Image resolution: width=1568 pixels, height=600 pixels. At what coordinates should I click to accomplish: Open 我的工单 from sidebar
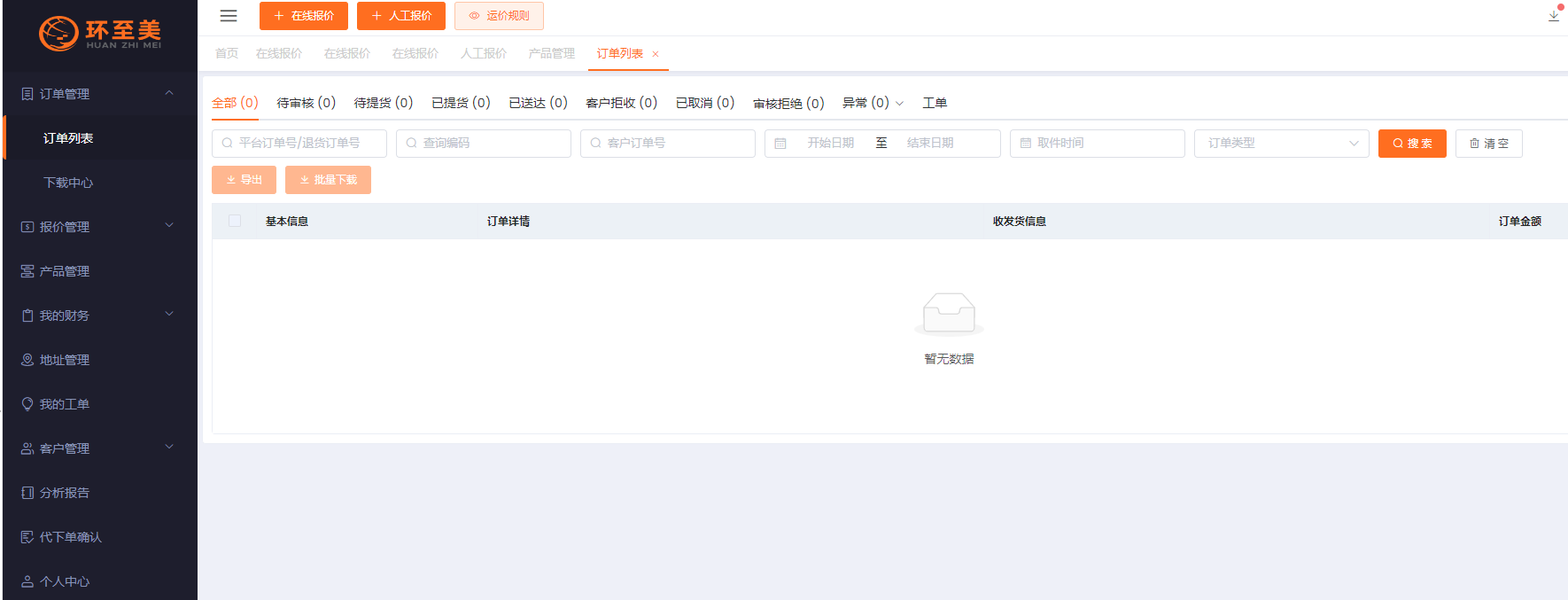point(65,404)
